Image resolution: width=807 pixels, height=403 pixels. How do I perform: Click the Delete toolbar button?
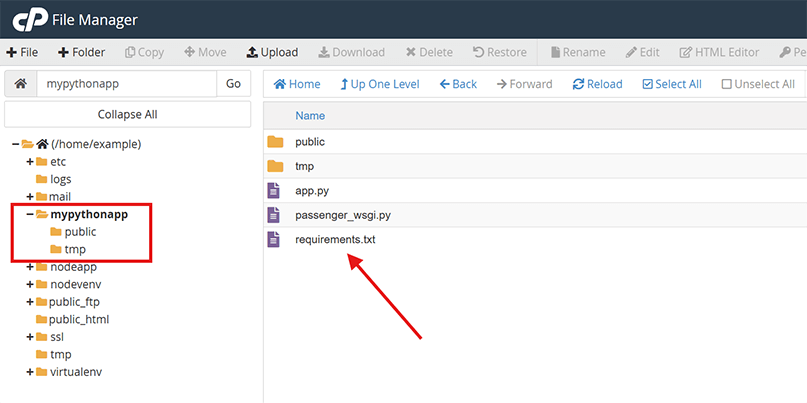(429, 52)
